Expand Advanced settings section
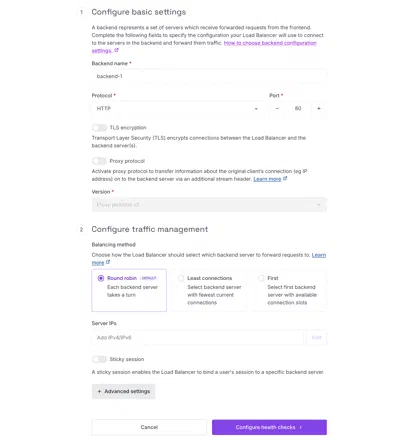This screenshot has width=400, height=441. 124,391
